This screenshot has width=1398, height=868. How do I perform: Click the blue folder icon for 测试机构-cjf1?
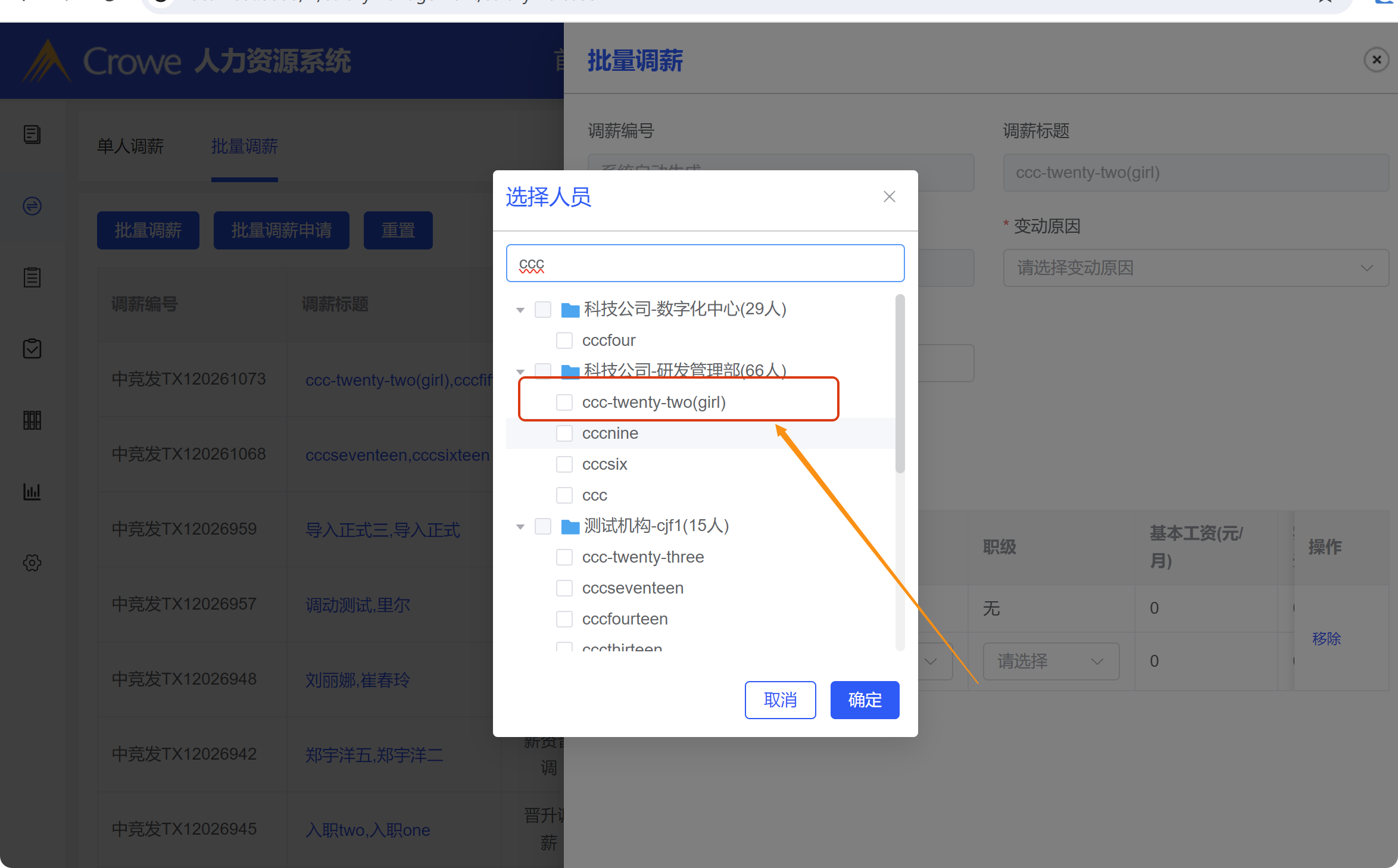[x=570, y=526]
